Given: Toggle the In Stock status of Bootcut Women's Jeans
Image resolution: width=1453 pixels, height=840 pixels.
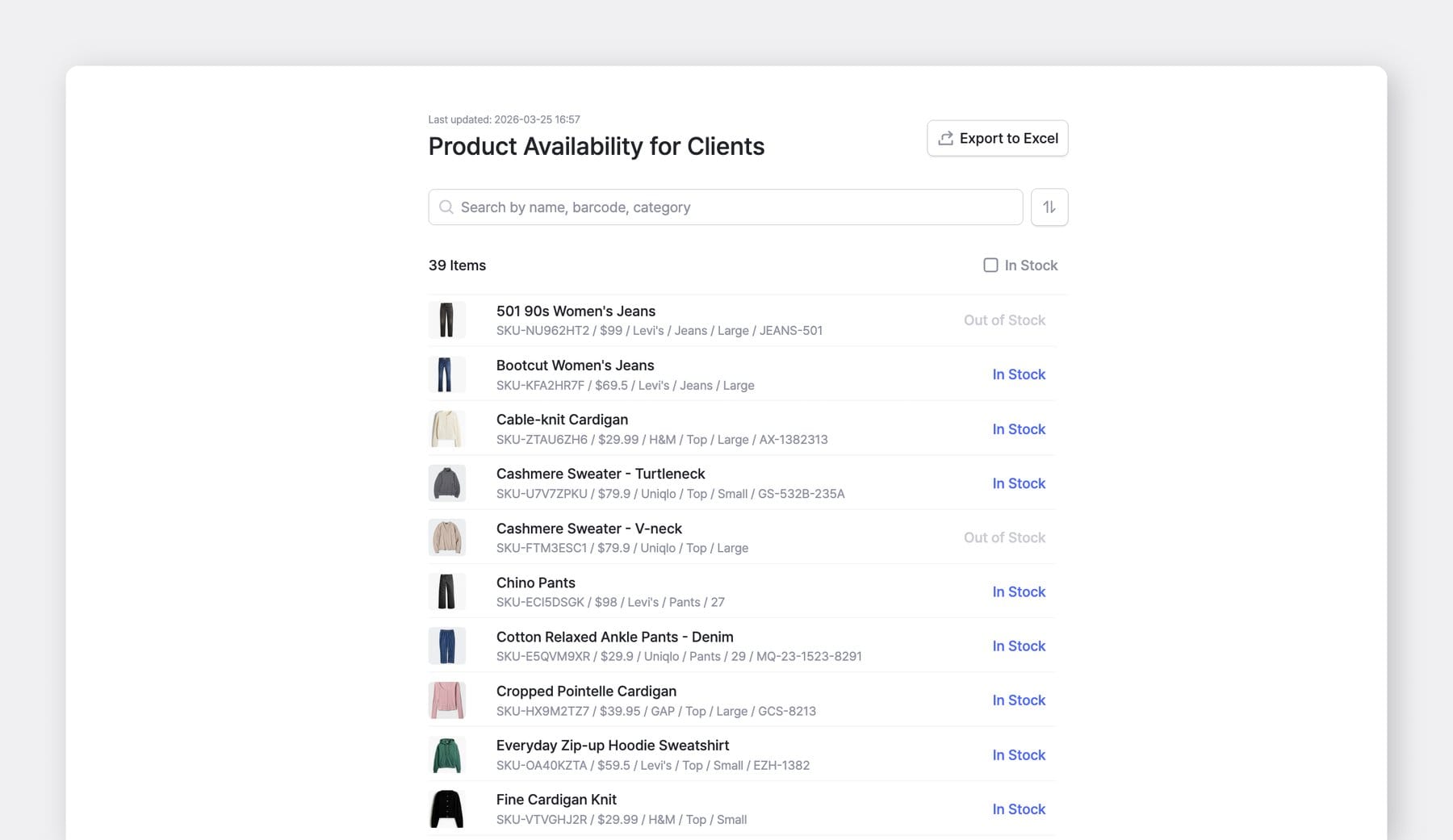Looking at the screenshot, I should pos(1019,374).
